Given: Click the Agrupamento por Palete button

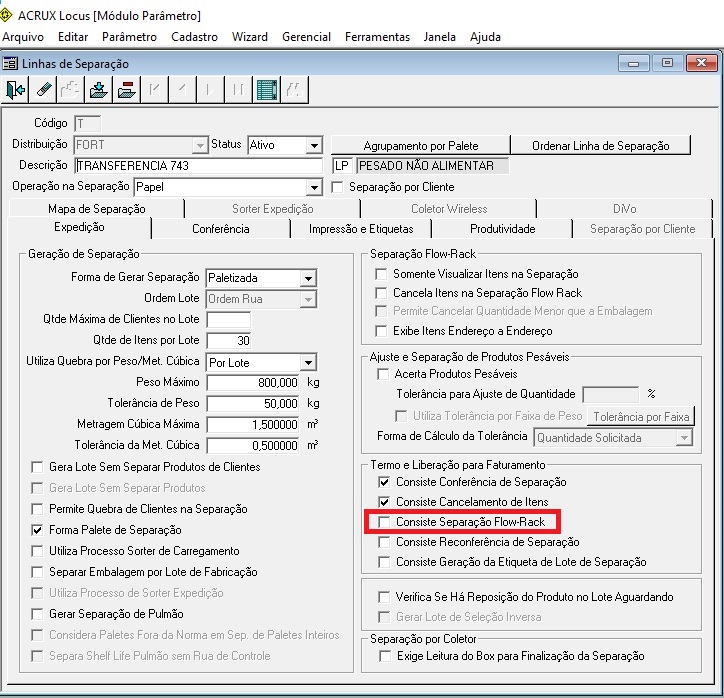Looking at the screenshot, I should click(x=421, y=146).
